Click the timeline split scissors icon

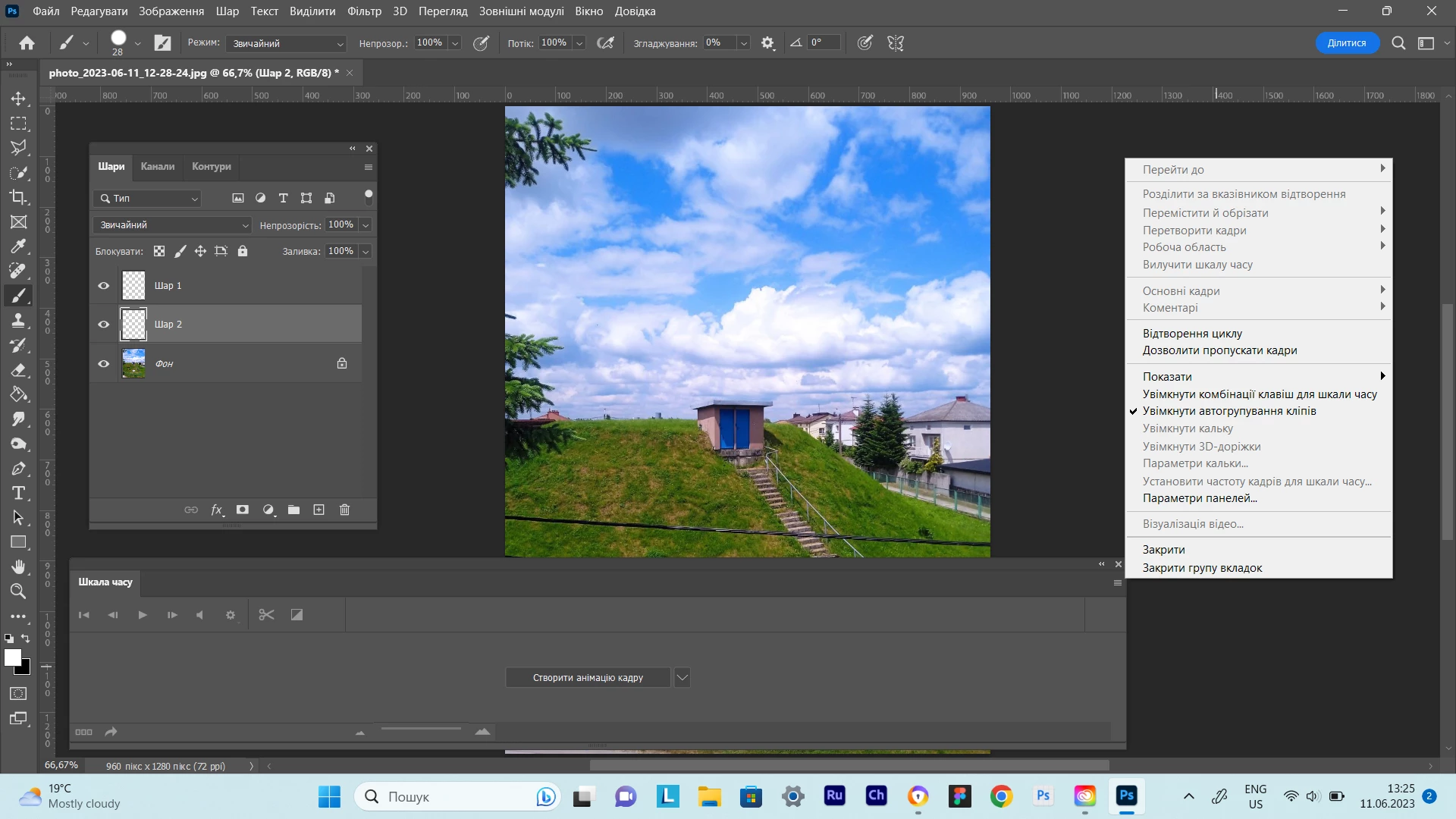266,615
